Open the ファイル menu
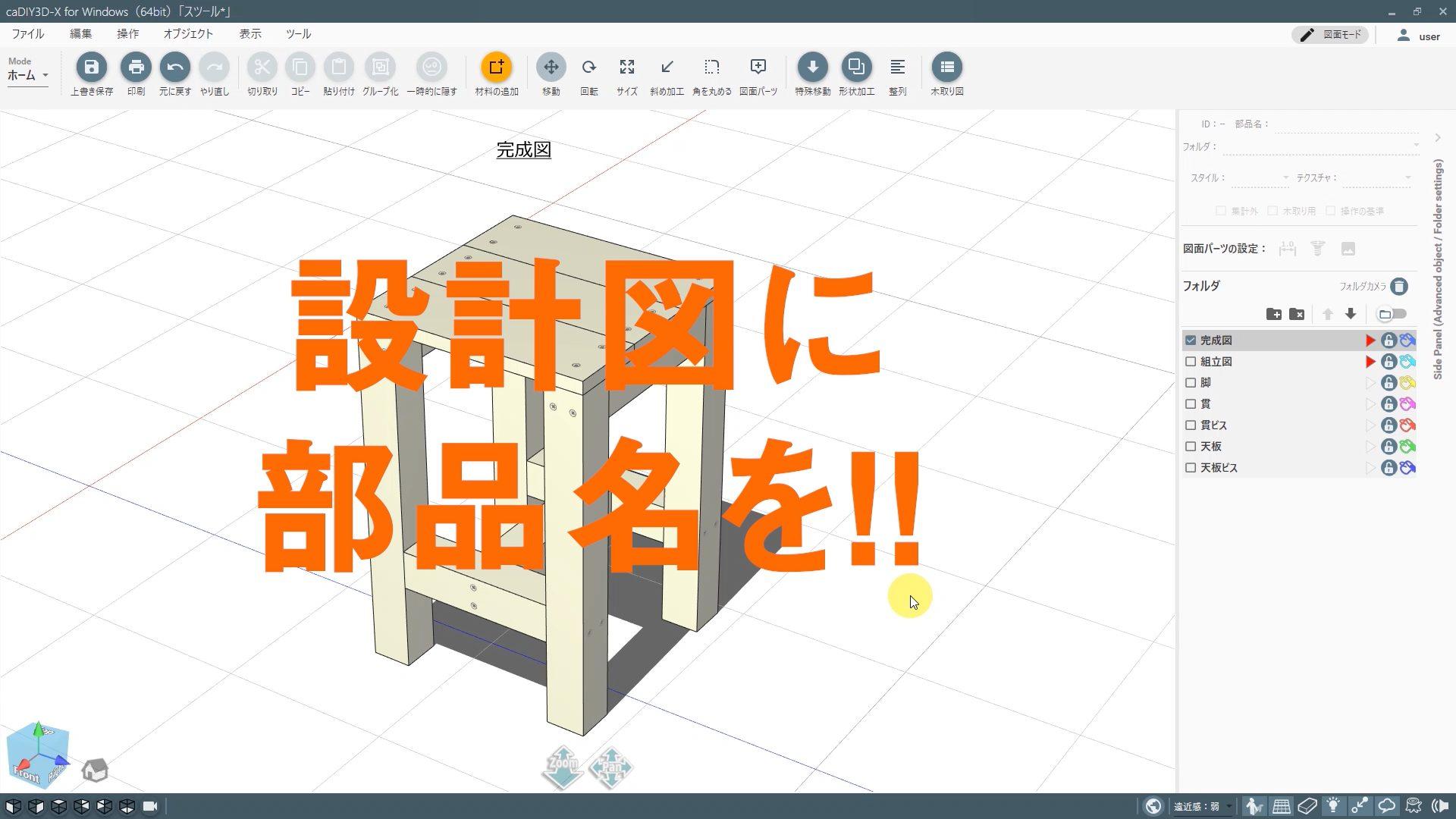Viewport: 1456px width, 819px height. click(28, 34)
